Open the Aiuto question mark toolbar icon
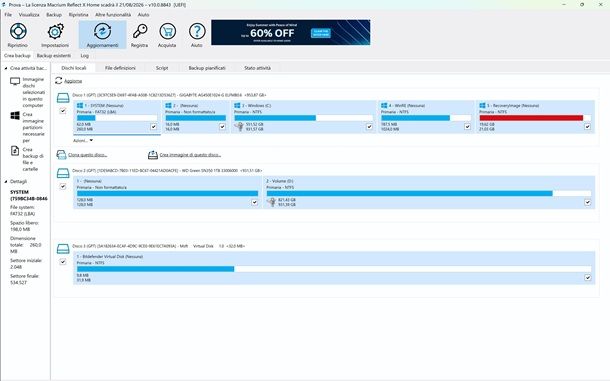Viewport: 610px width, 381px height. (197, 31)
